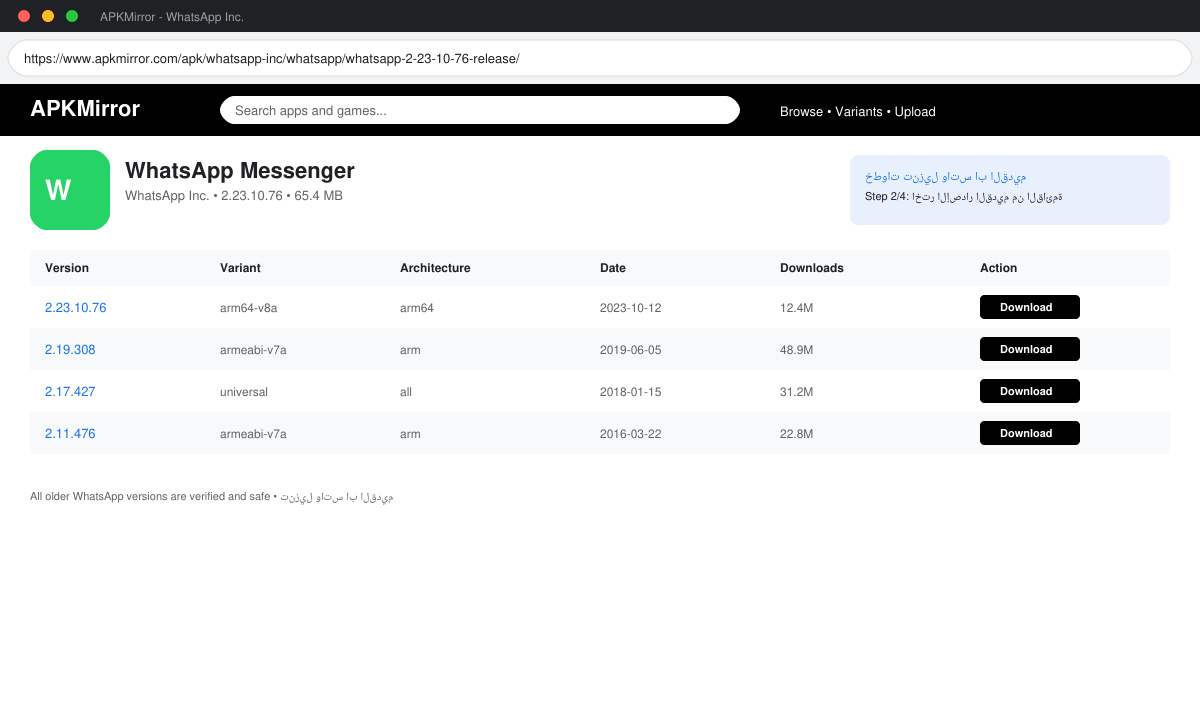Open the Variants menu link
Screen dimensions: 1200x720
tap(859, 111)
